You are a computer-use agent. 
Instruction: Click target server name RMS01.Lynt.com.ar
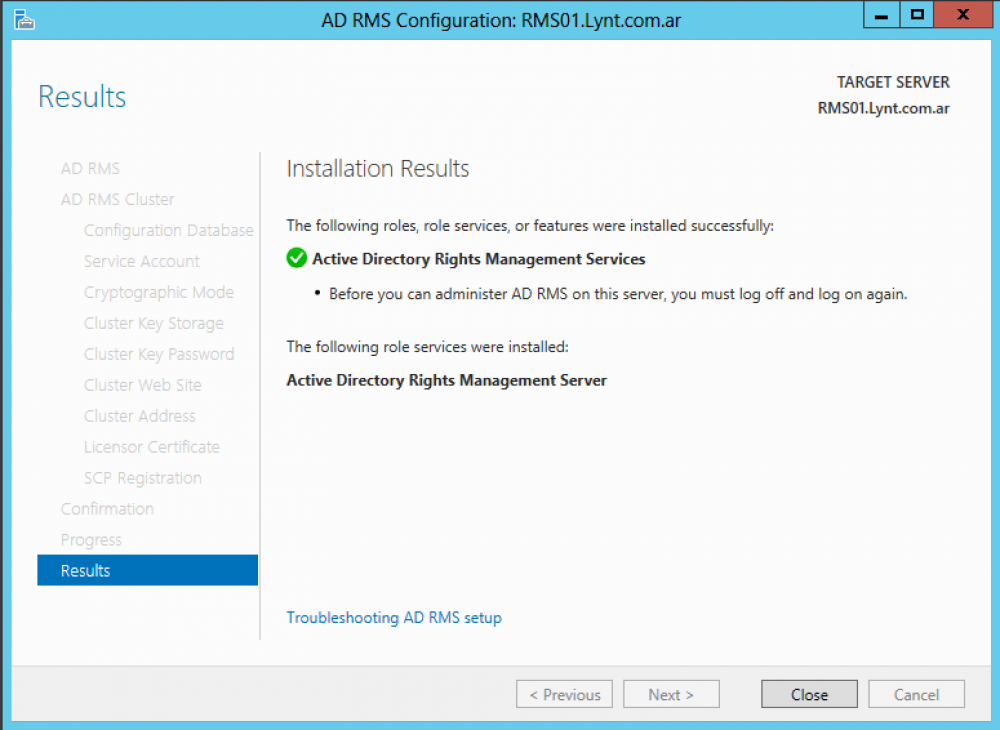pos(883,108)
